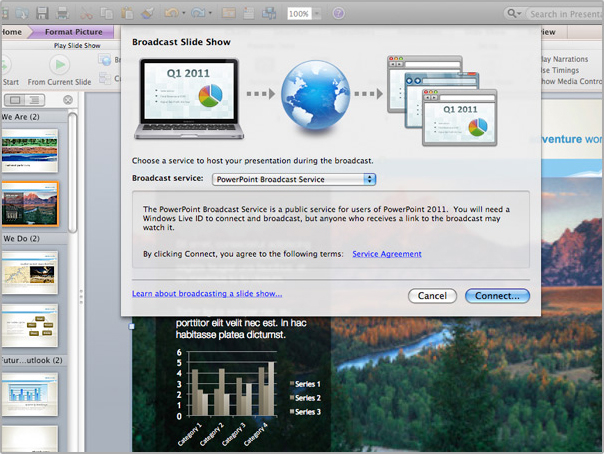
Task: Expand the Undo history dropdown arrow
Action: (x=185, y=14)
